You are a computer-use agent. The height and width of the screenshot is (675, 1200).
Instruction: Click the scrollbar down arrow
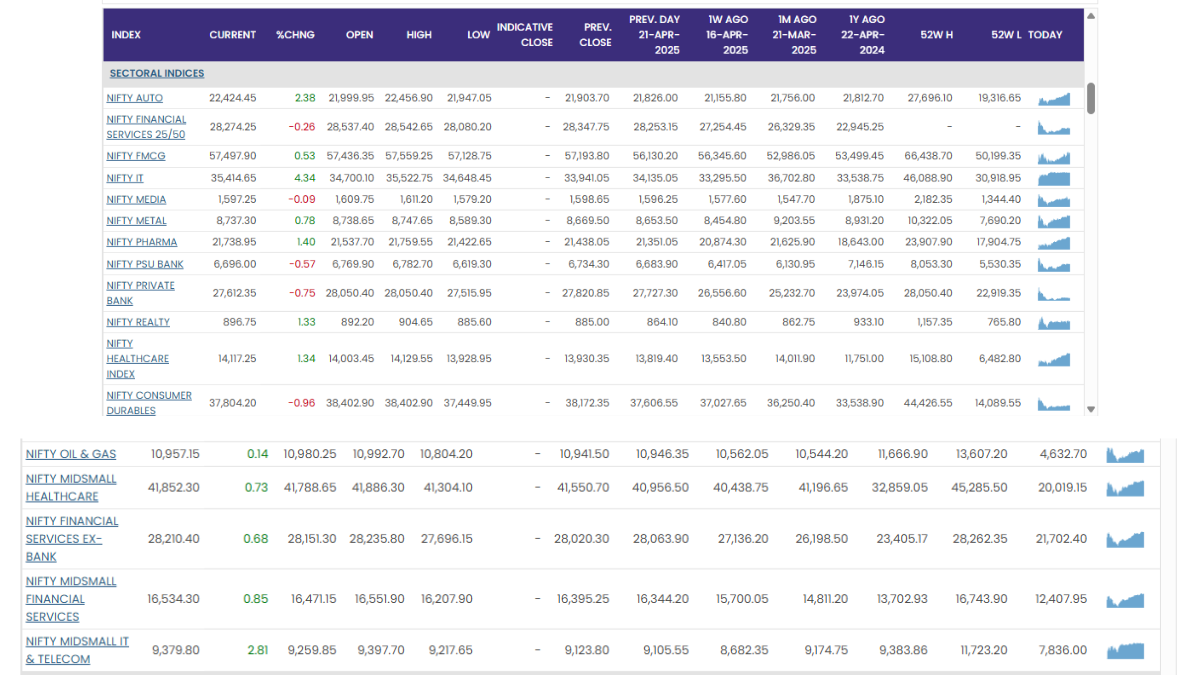tap(1091, 409)
